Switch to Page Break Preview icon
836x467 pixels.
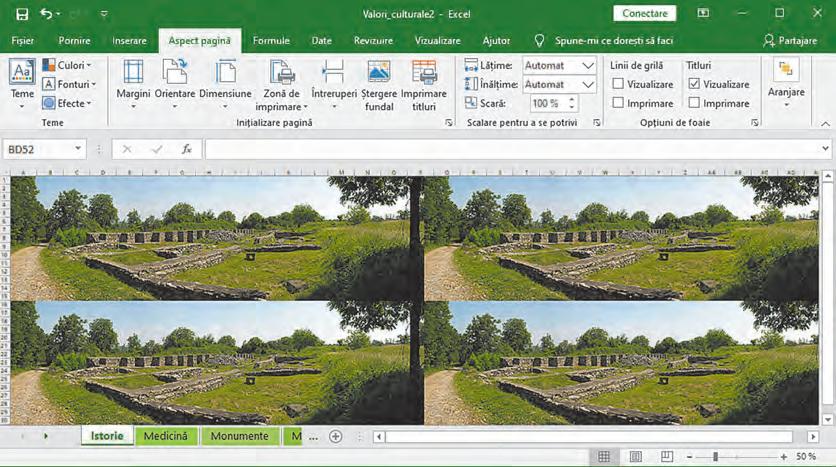pyautogui.click(x=666, y=456)
